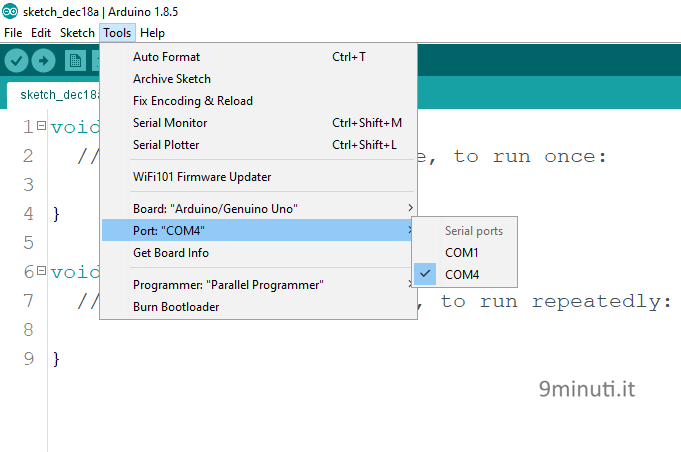This screenshot has width=681, height=452.
Task: Open the File menu
Action: point(13,33)
